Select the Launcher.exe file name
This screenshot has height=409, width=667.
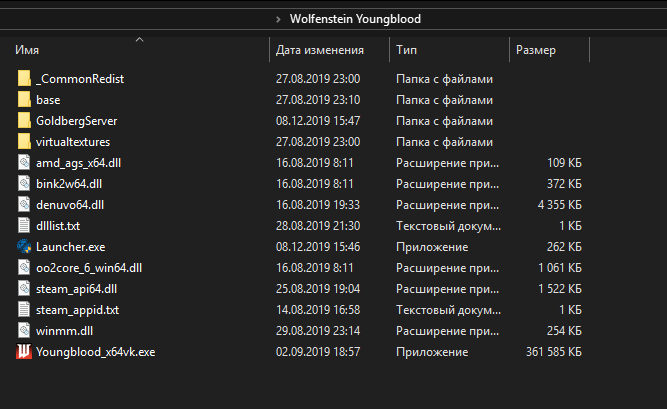click(71, 247)
